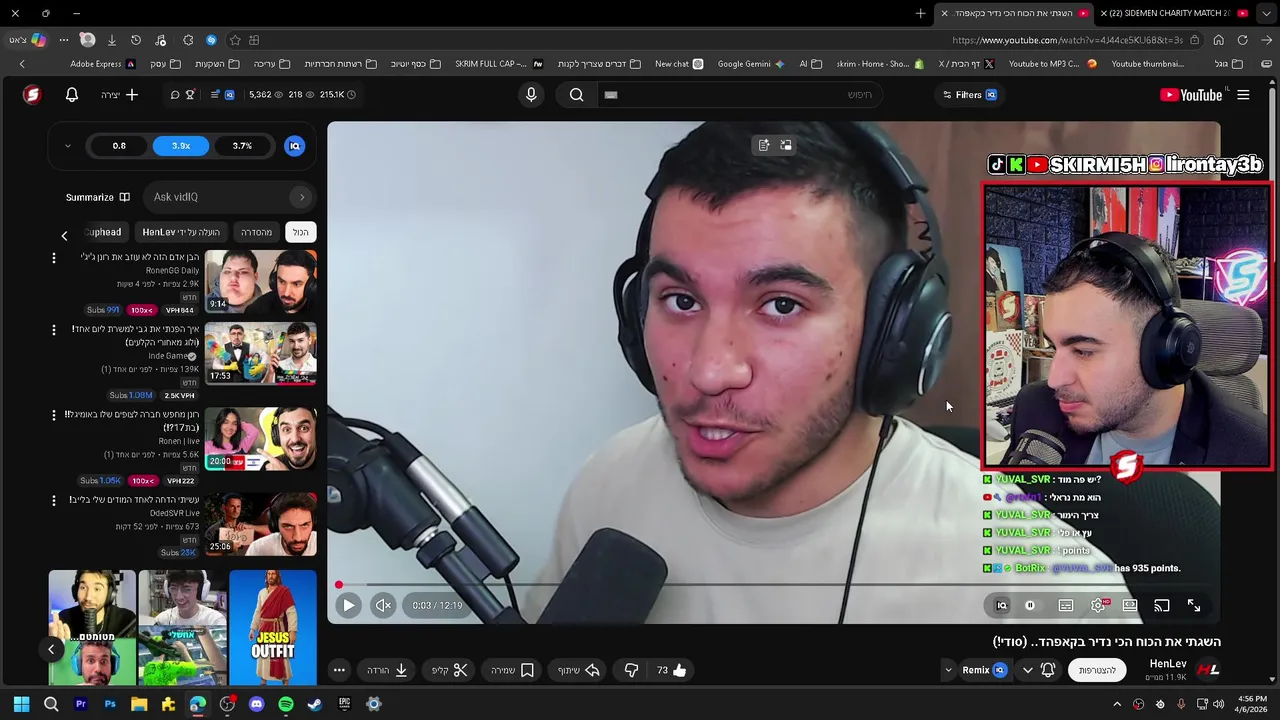Image resolution: width=1280 pixels, height=720 pixels.
Task: Open options menu for OdedSVR Live video
Action: pos(54,500)
